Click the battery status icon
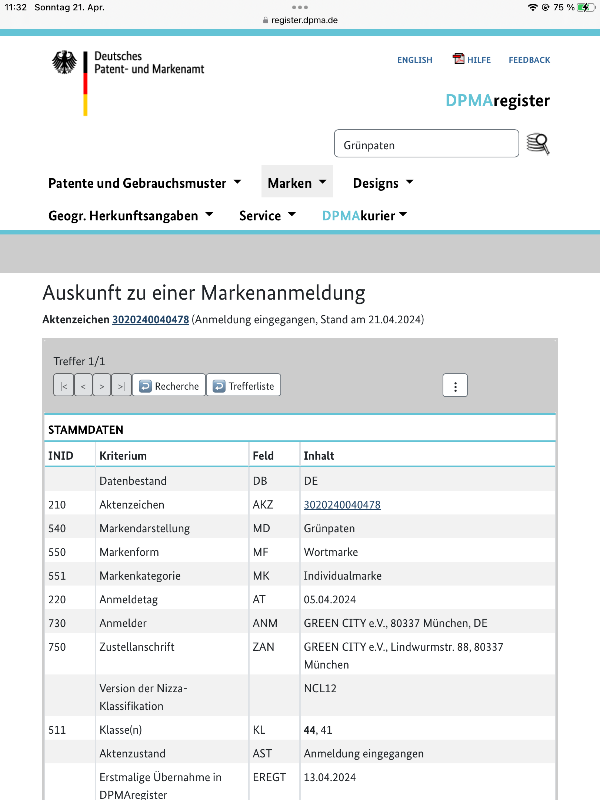 (x=586, y=7)
